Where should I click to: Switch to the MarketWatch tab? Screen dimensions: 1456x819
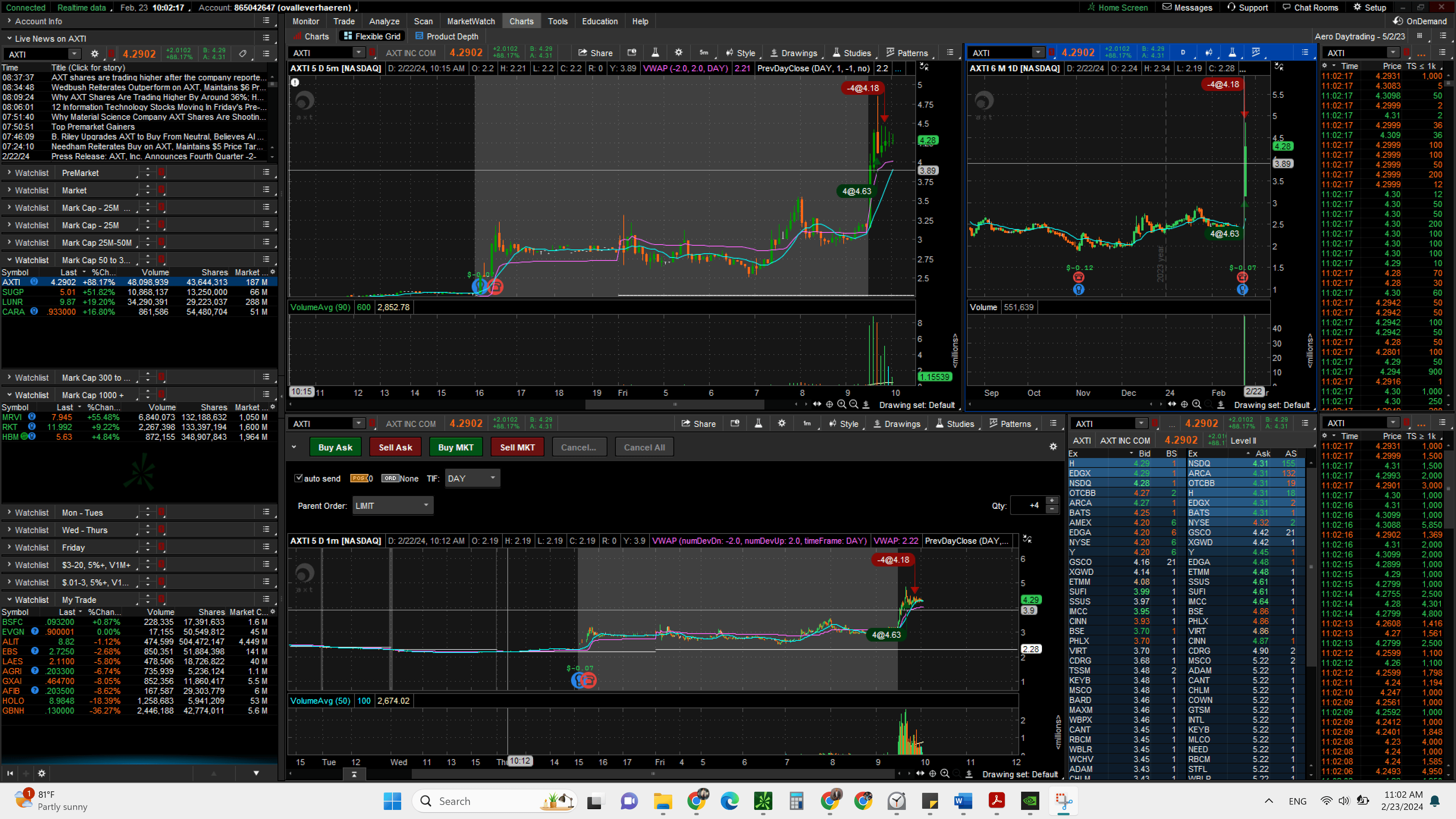tap(471, 22)
